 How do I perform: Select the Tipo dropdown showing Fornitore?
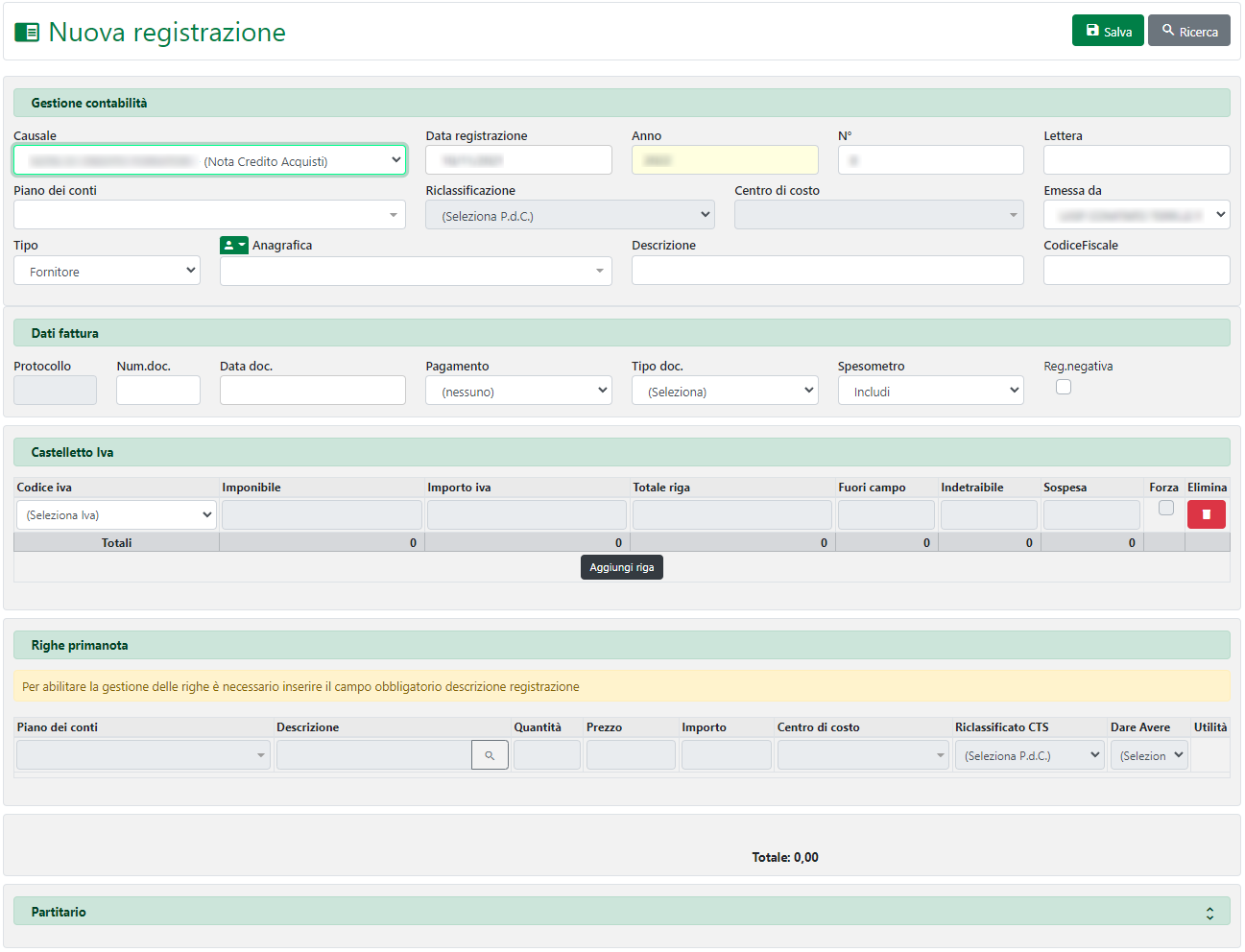tap(107, 271)
